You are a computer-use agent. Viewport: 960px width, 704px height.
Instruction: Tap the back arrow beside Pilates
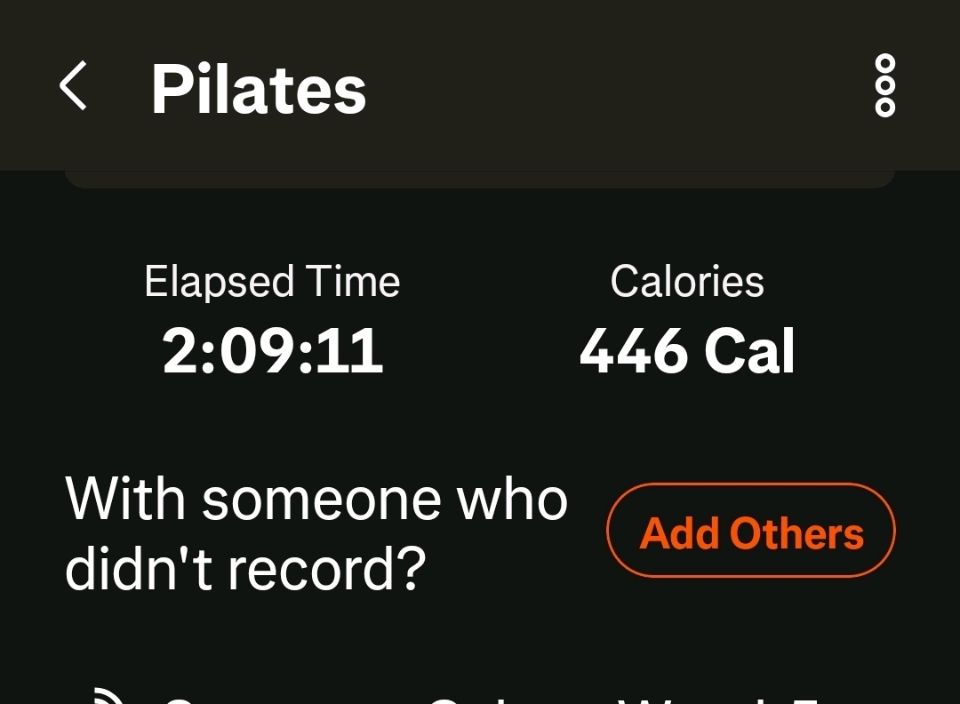click(x=73, y=86)
